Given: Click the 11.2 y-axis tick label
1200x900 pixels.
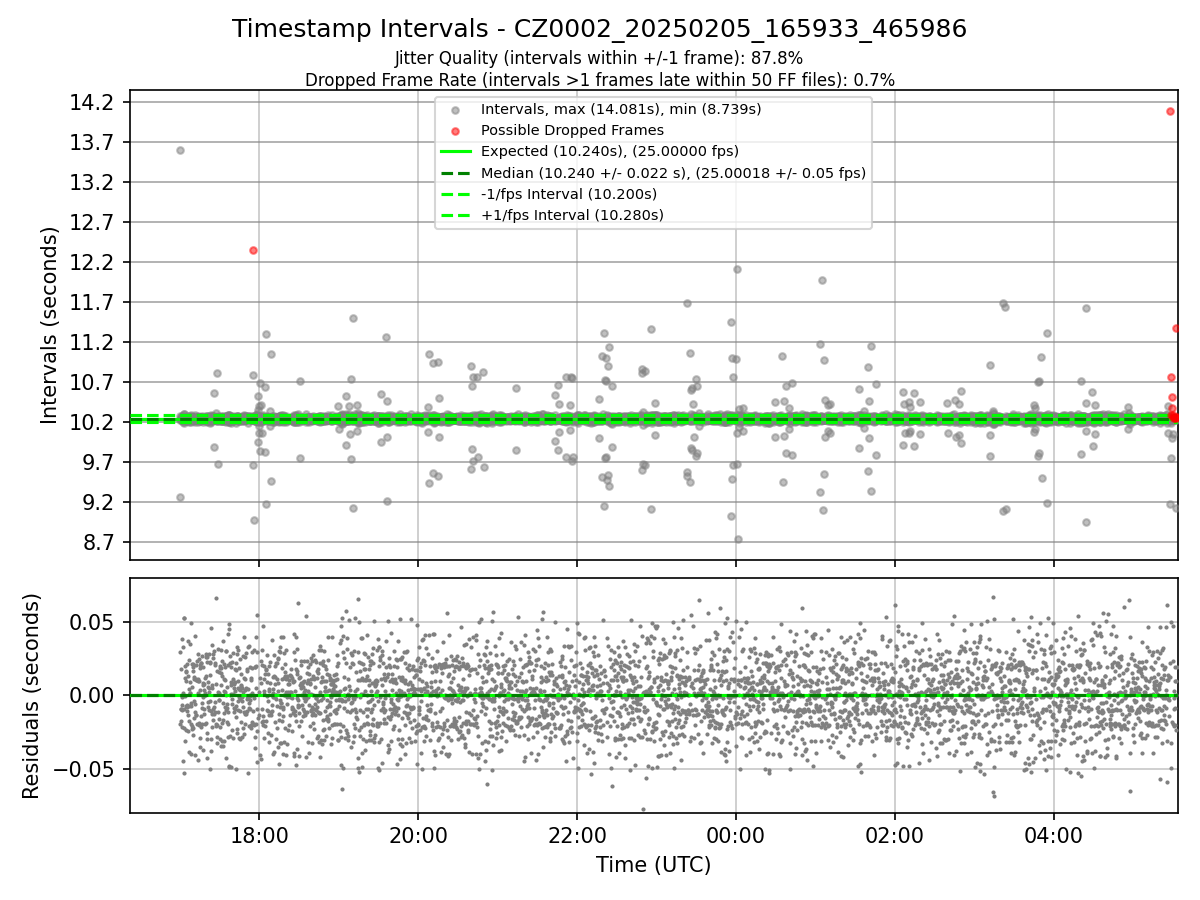Looking at the screenshot, I should pos(93,342).
